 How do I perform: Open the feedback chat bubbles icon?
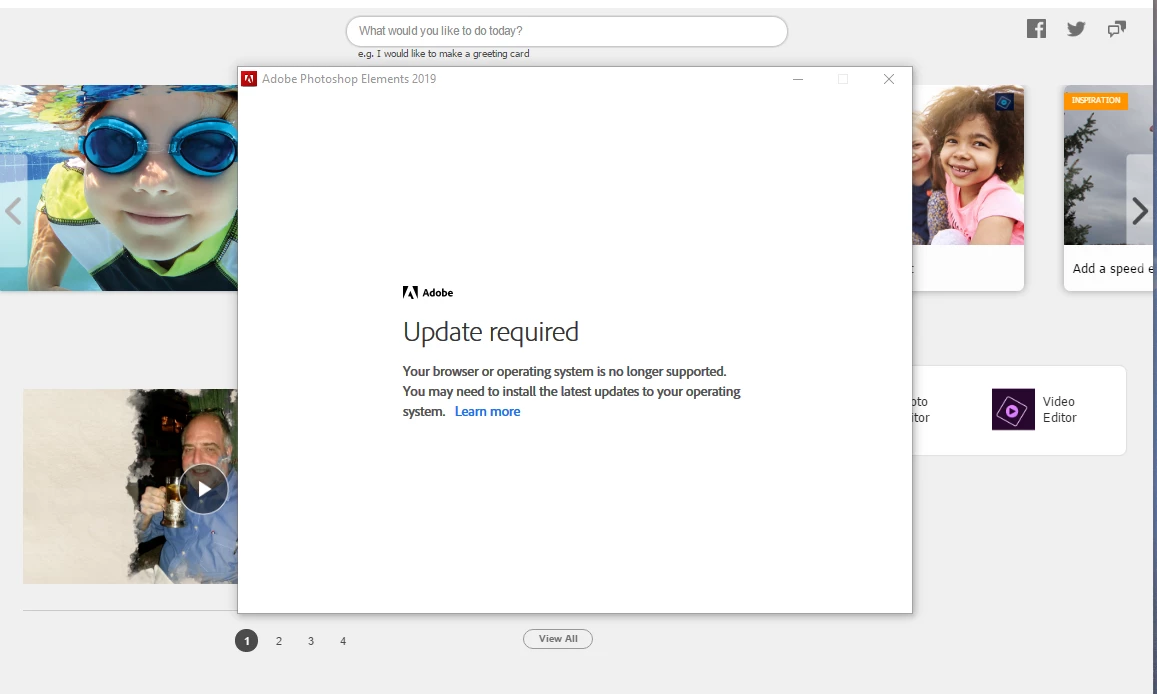pyautogui.click(x=1116, y=29)
